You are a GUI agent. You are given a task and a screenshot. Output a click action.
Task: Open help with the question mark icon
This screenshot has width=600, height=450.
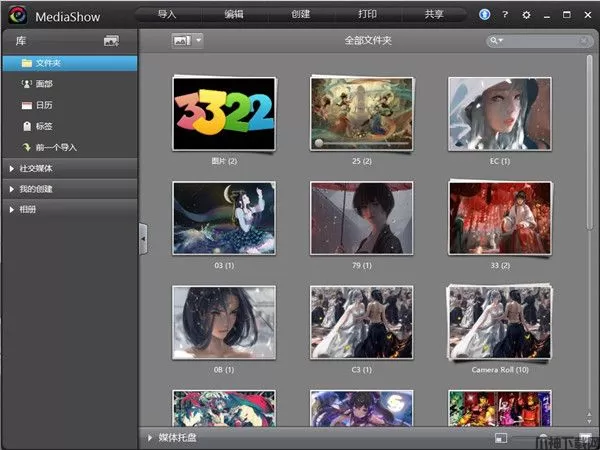505,15
